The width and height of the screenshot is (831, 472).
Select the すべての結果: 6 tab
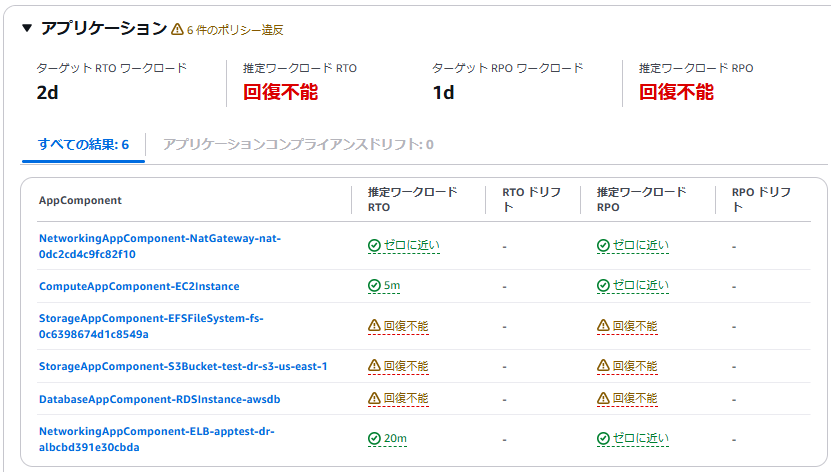83,144
